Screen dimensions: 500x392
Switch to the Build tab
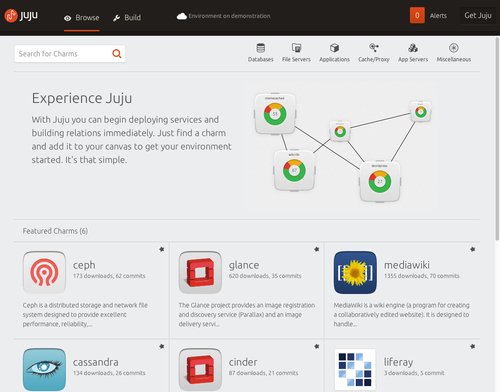(x=127, y=18)
